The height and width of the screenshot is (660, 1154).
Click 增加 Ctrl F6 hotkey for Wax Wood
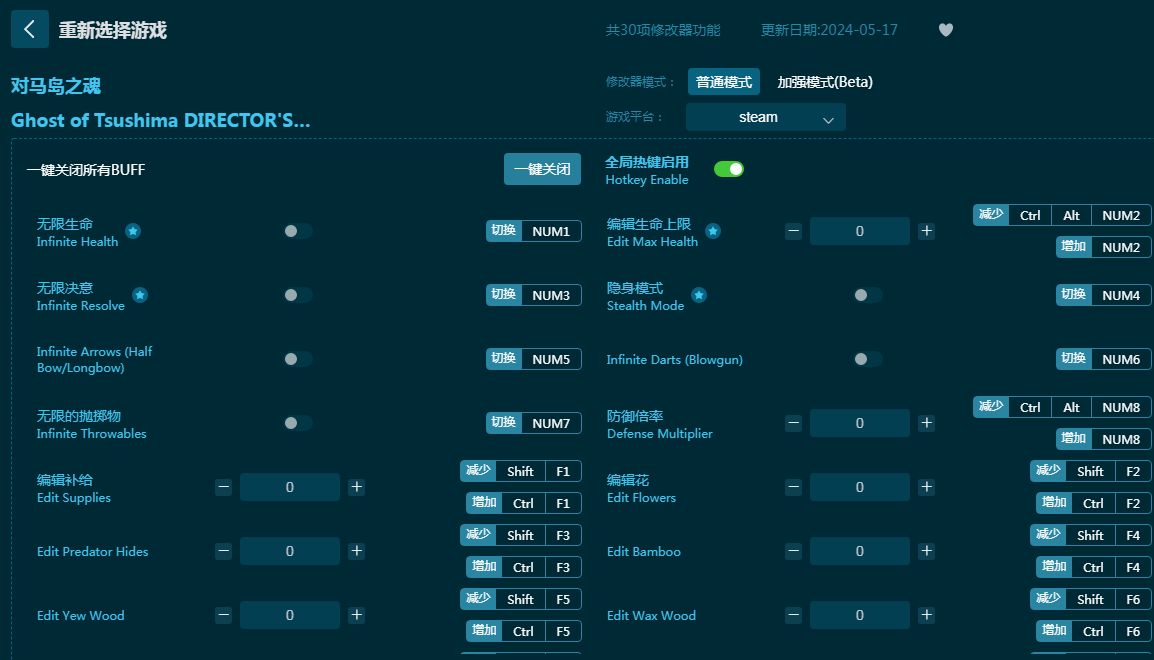1094,631
